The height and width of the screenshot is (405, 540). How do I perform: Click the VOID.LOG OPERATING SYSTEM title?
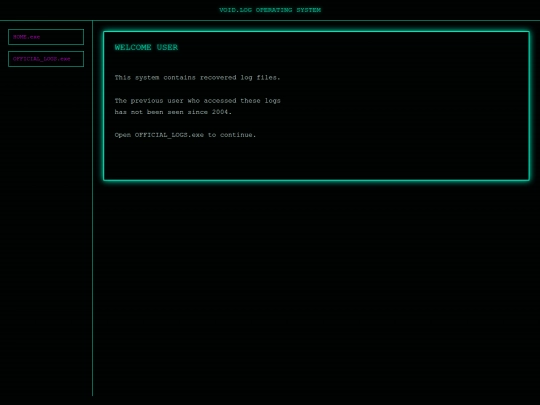[270, 10]
